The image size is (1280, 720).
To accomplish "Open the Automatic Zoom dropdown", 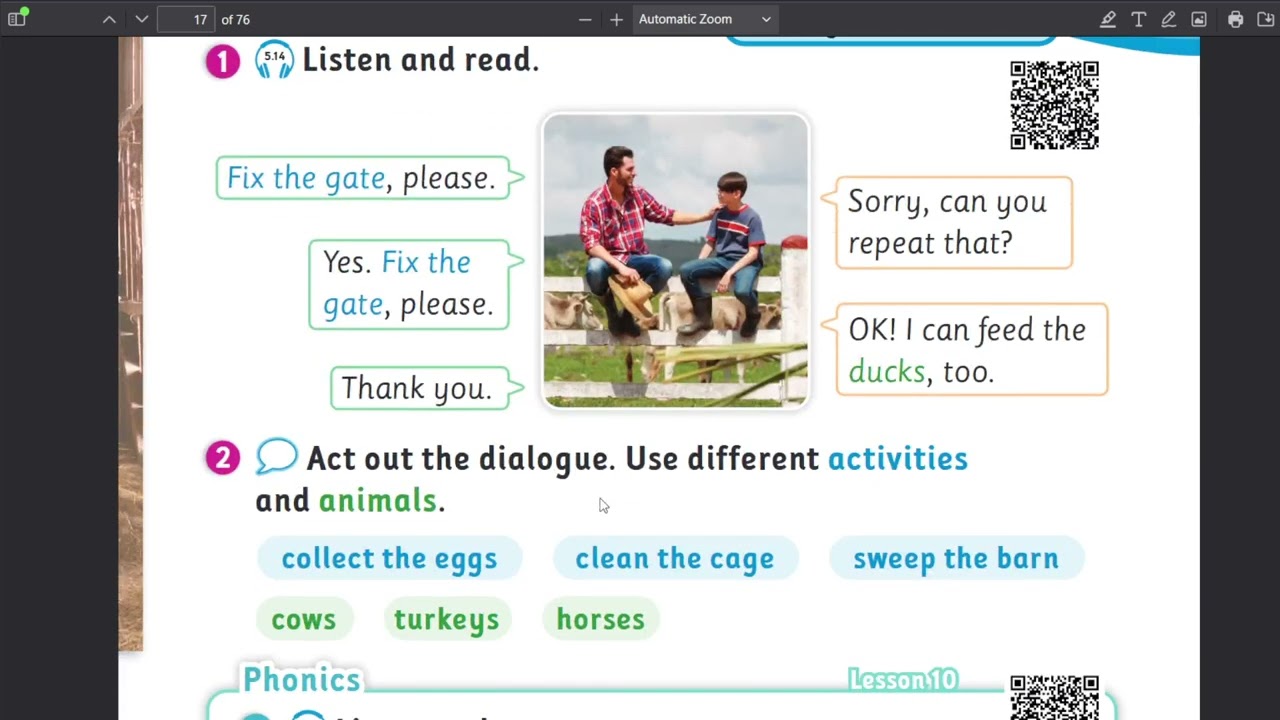I will tap(705, 19).
